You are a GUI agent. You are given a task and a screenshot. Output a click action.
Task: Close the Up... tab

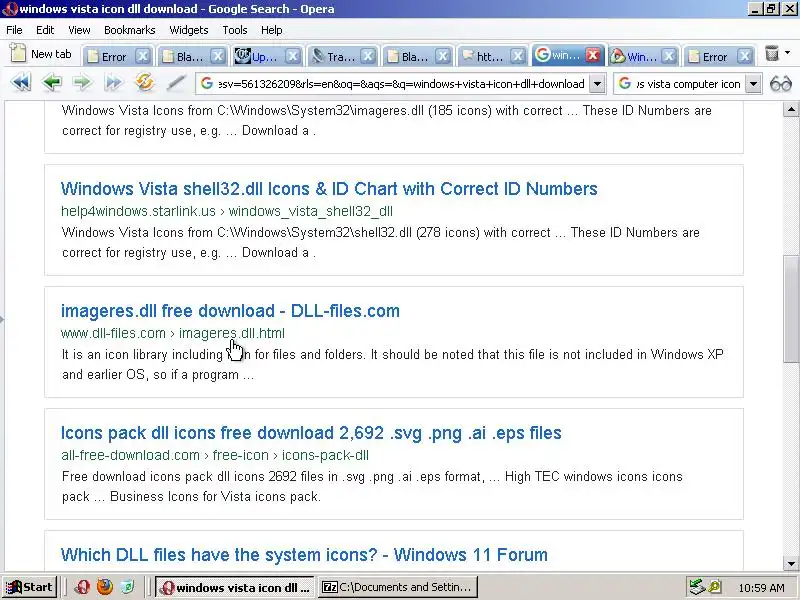(x=293, y=56)
